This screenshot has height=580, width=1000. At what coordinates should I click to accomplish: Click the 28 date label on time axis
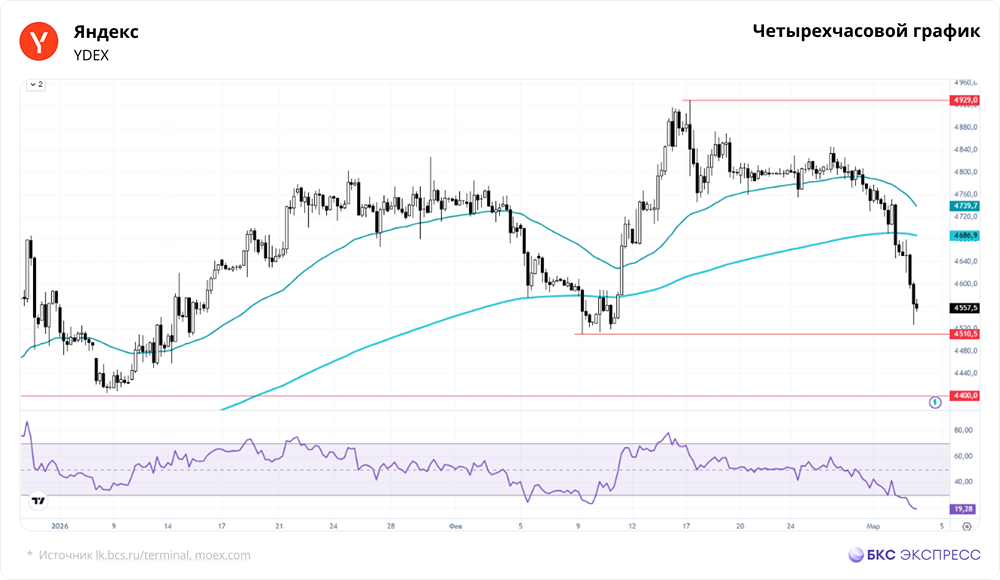391,526
